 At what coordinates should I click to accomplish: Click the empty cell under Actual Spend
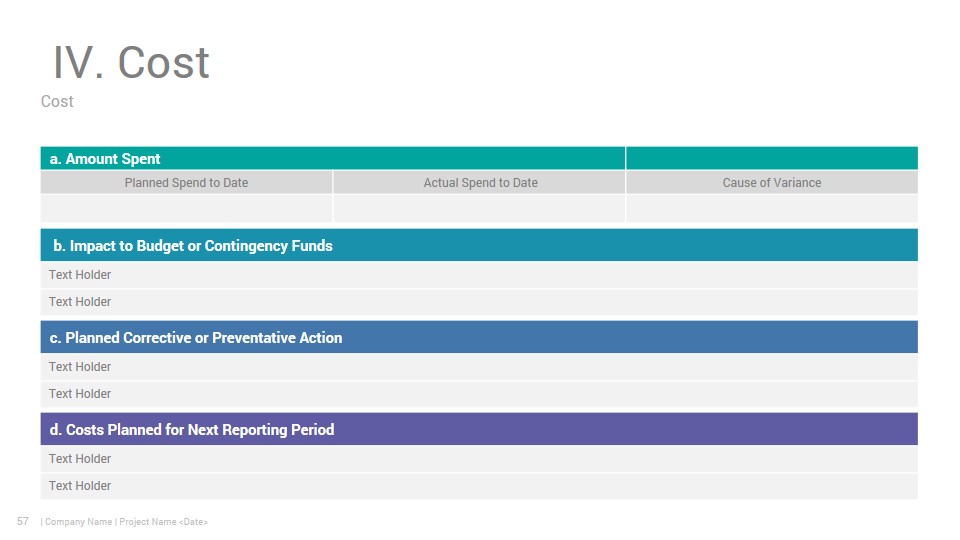point(480,209)
